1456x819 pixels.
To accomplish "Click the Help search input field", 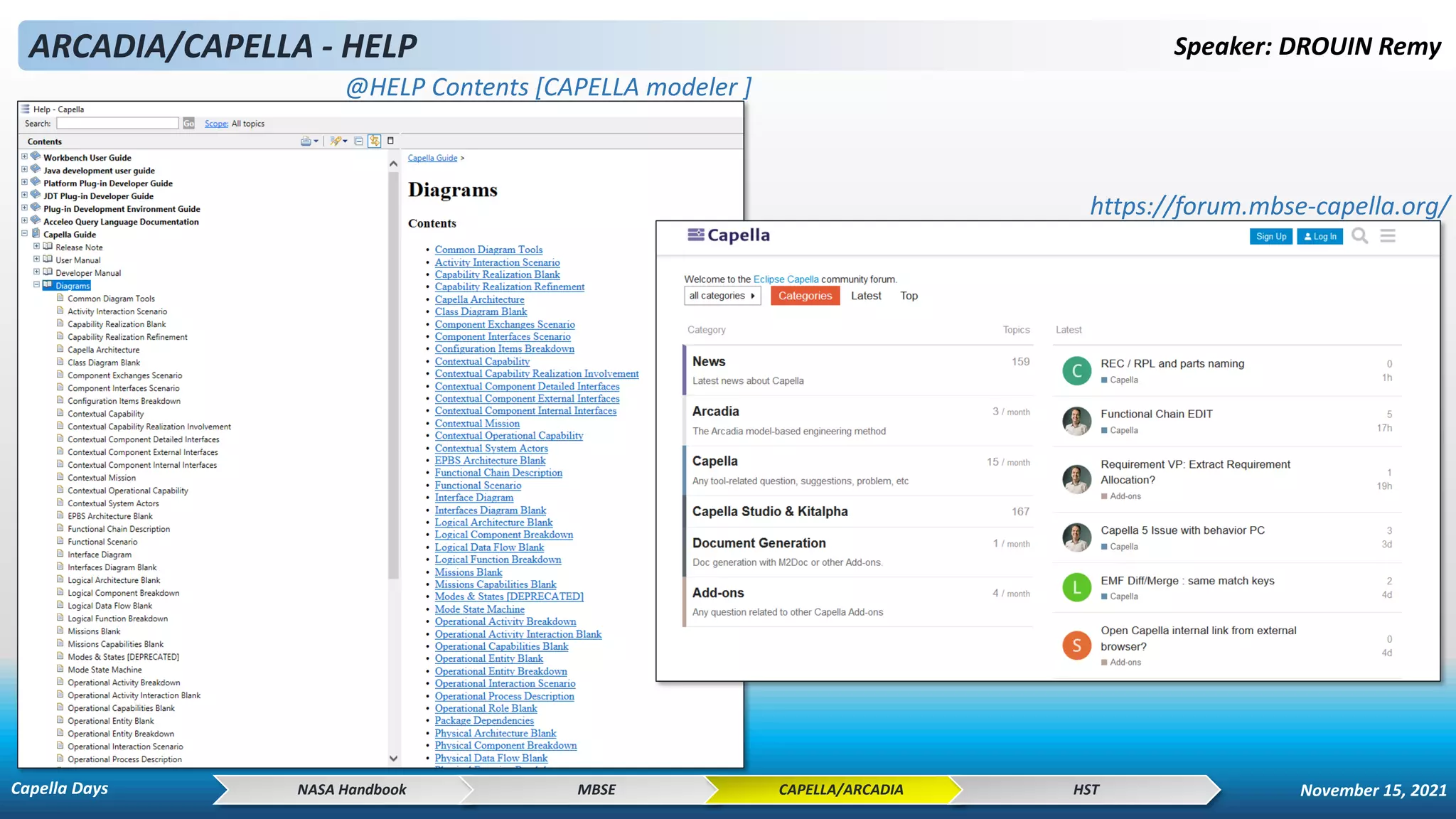I will click(x=117, y=123).
